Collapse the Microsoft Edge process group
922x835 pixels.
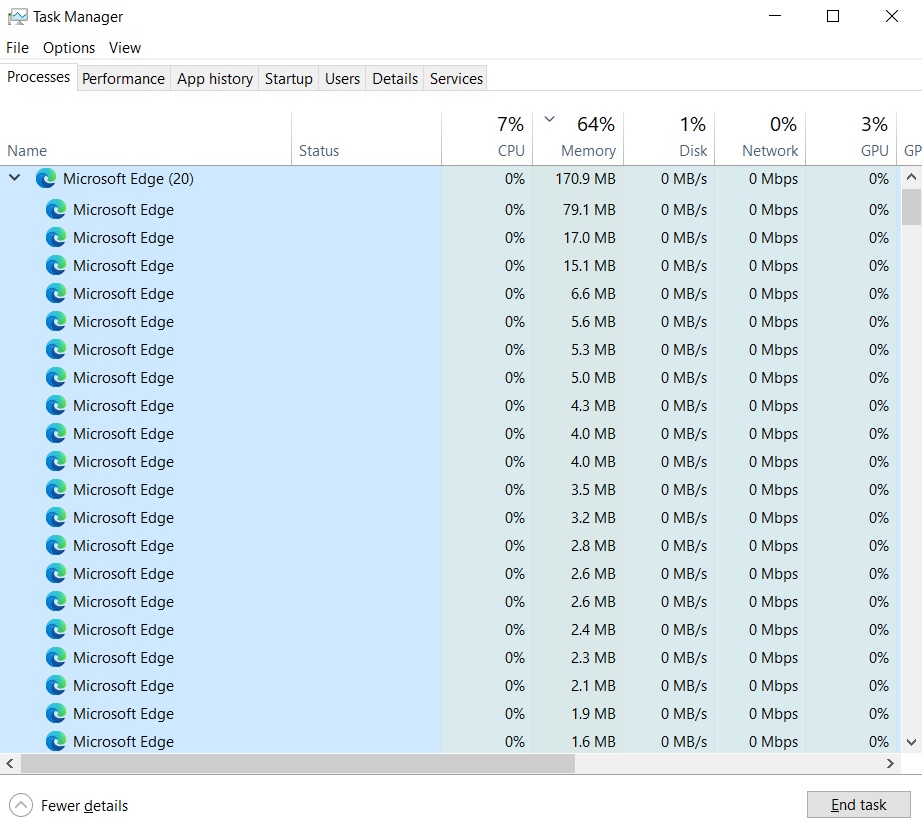pos(14,178)
